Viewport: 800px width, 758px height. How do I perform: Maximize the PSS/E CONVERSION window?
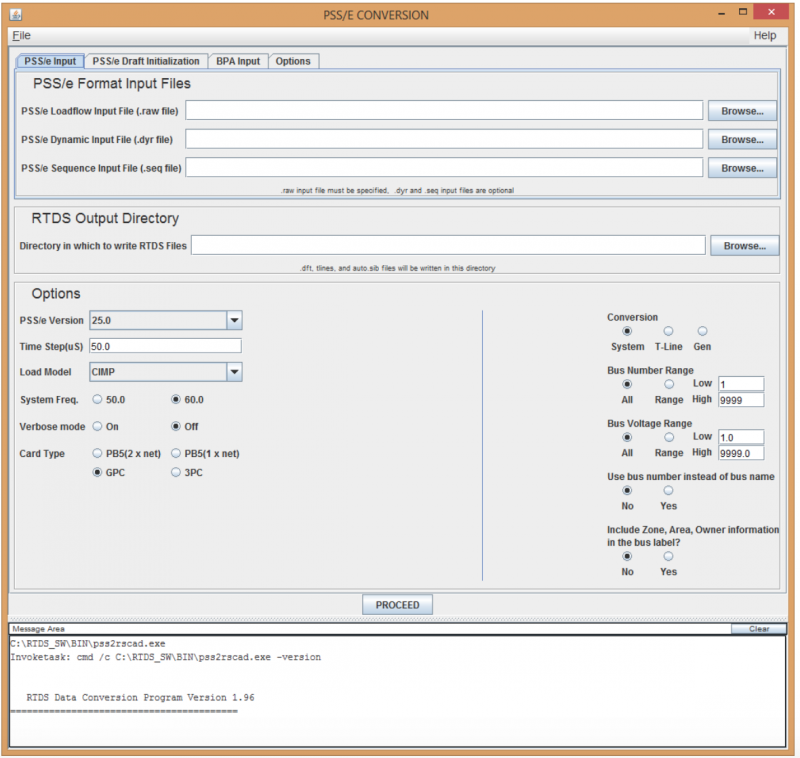pos(743,12)
